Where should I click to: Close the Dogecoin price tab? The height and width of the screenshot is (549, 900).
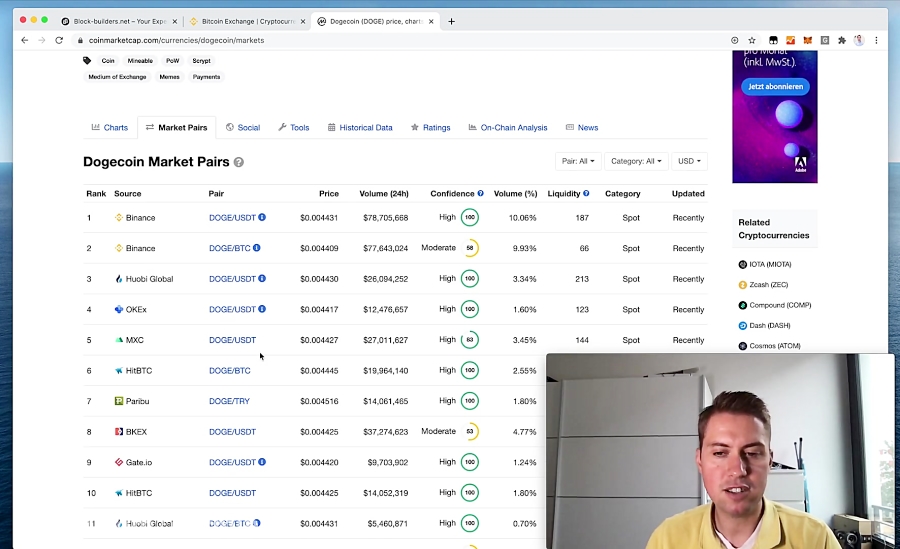pyautogui.click(x=431, y=21)
